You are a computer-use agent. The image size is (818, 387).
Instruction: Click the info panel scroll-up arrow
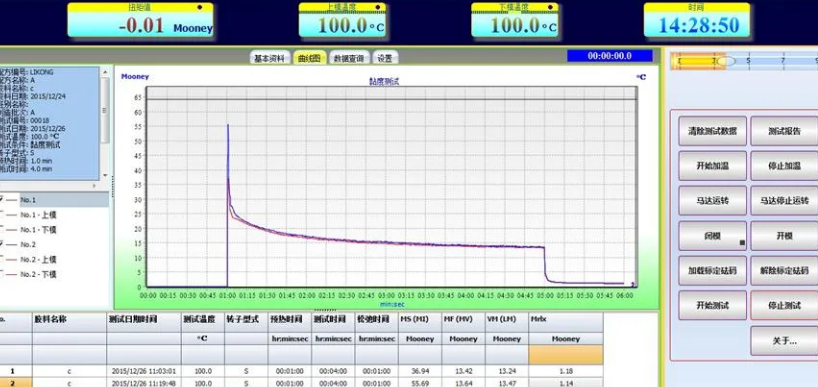(x=105, y=70)
